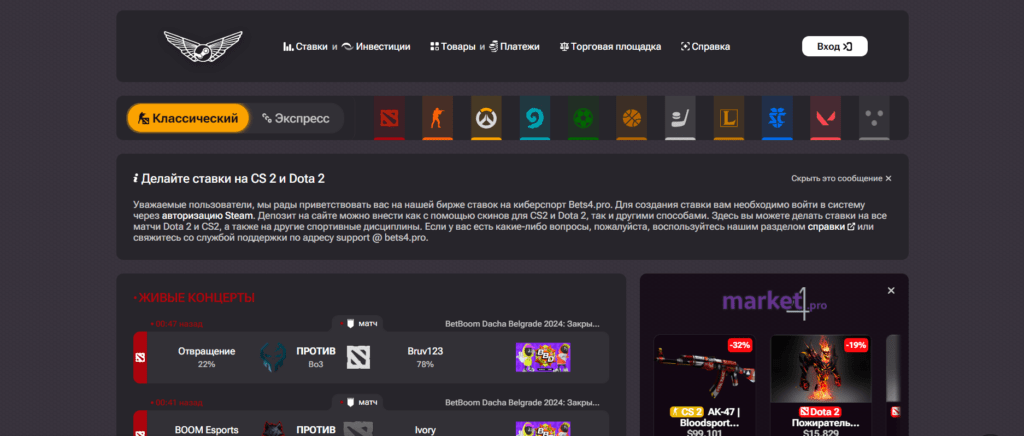1024x436 pixels.
Task: Open BetBoom banner thumbnail in Ivory row
Action: coord(543,429)
